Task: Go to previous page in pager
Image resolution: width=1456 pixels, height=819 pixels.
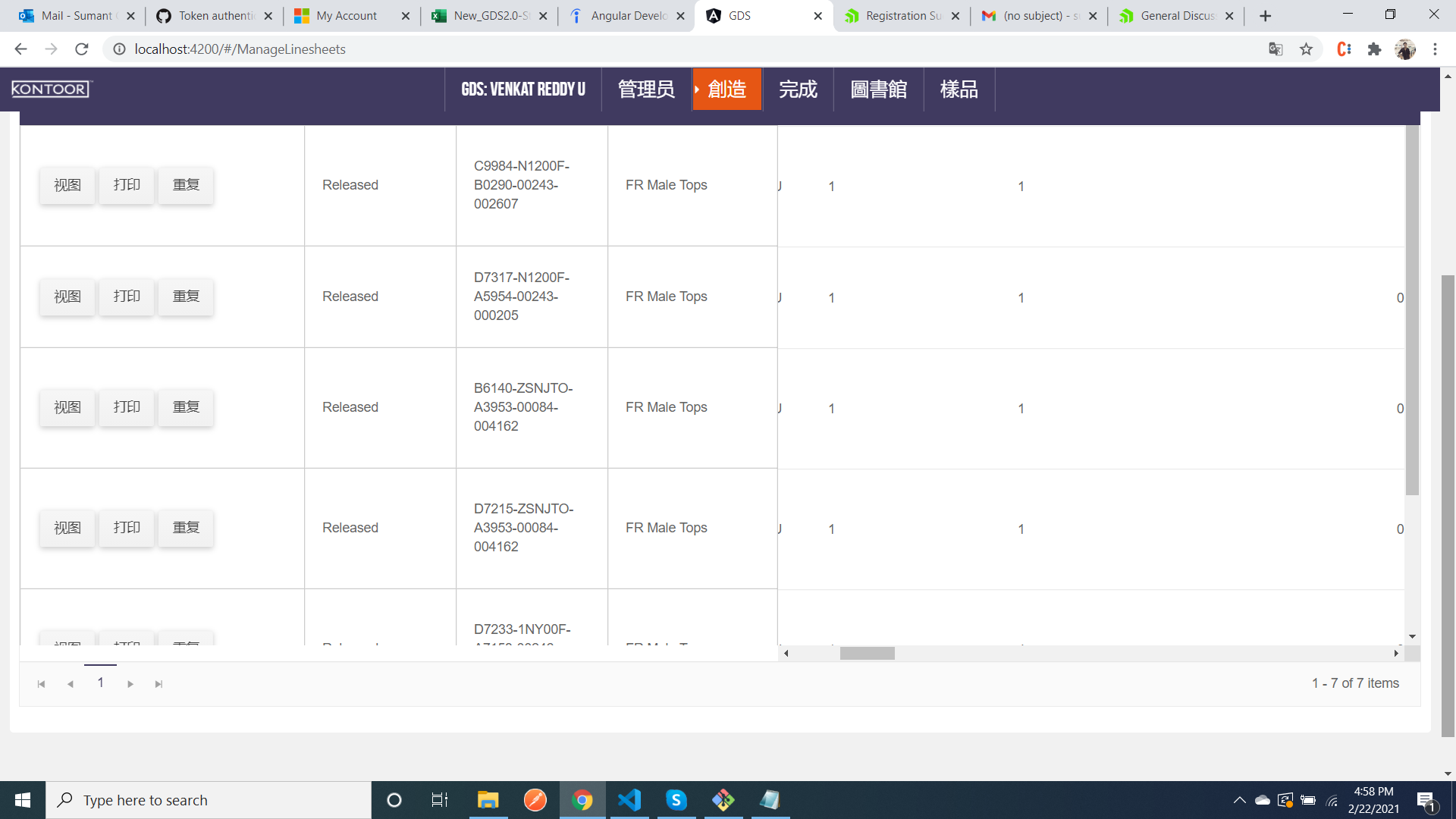Action: point(71,684)
